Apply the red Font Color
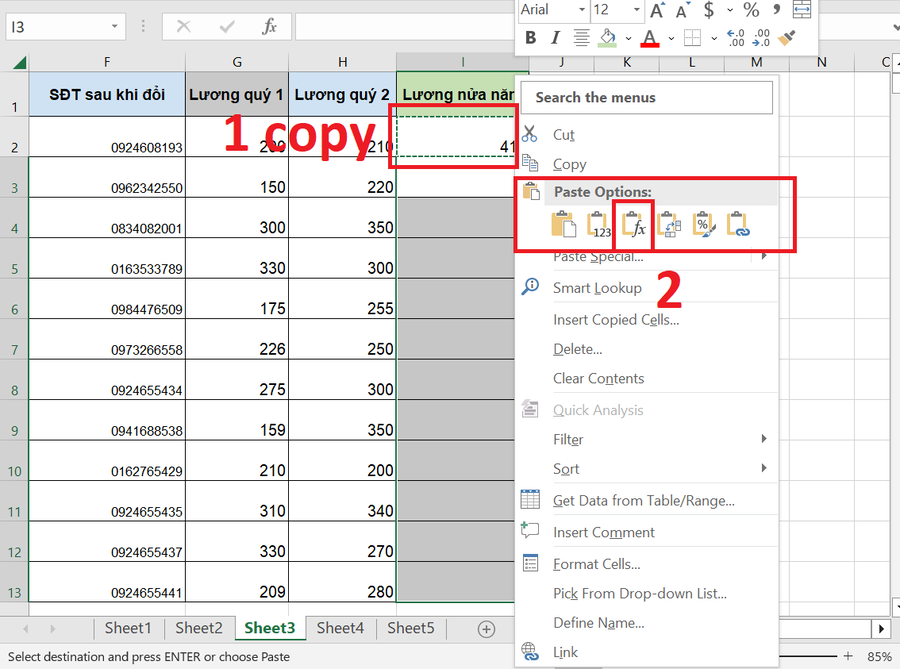 (x=649, y=38)
